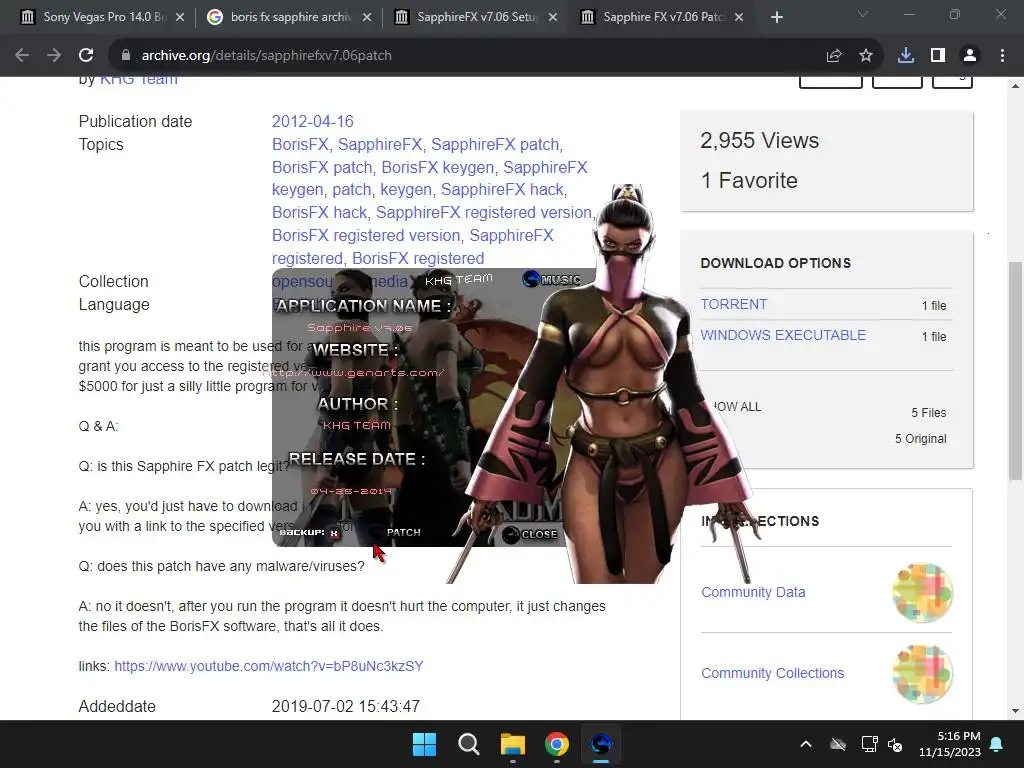Click the 5 Original link
Viewport: 1024px width, 768px height.
coord(920,439)
